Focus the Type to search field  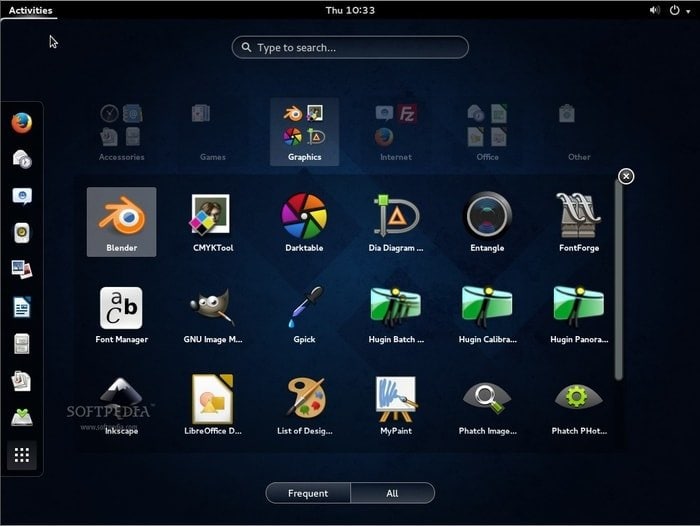[350, 47]
